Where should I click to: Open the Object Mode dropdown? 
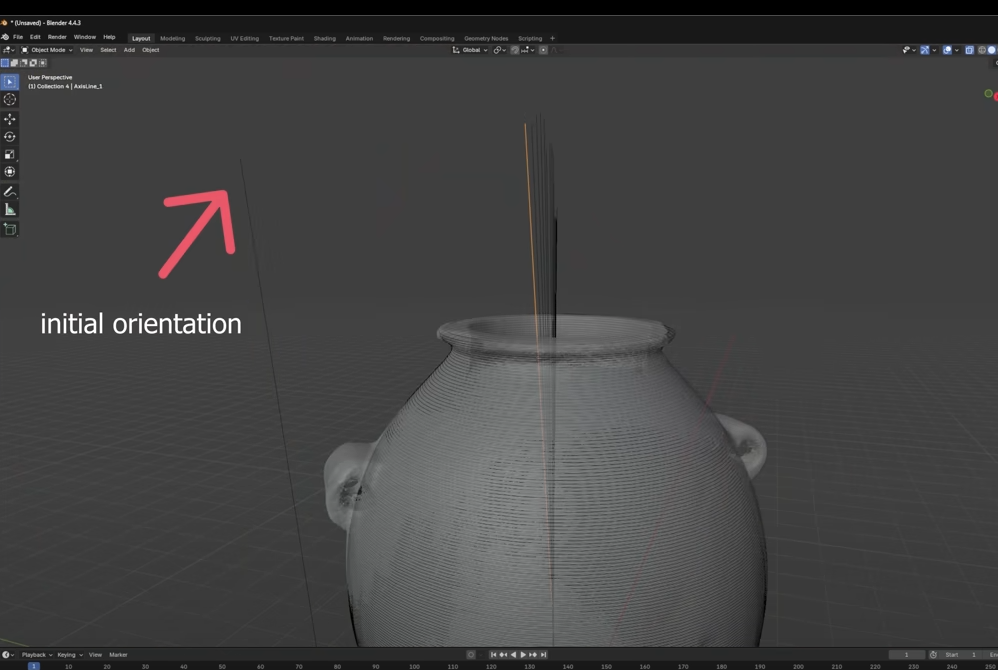click(x=48, y=50)
